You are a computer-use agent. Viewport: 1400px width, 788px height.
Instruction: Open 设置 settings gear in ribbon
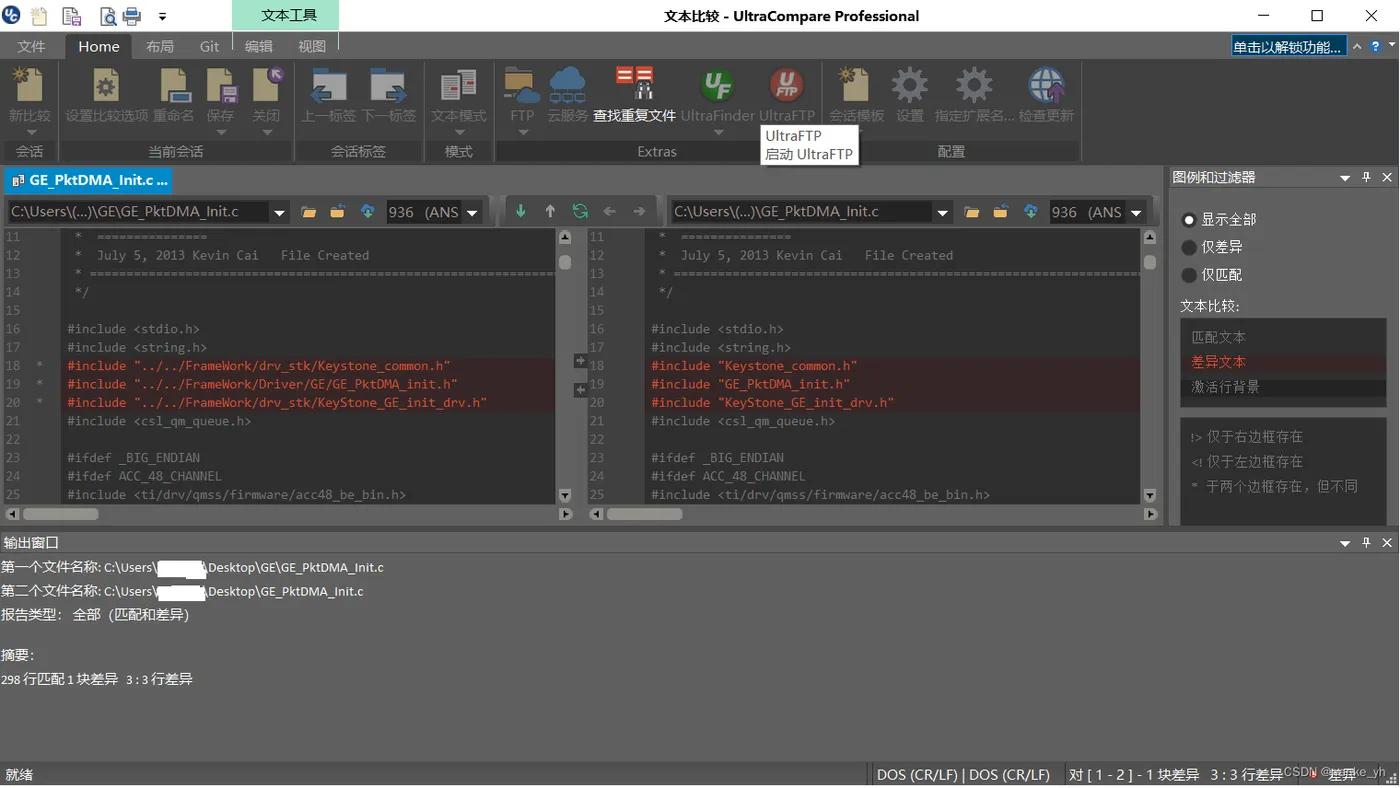tap(910, 95)
